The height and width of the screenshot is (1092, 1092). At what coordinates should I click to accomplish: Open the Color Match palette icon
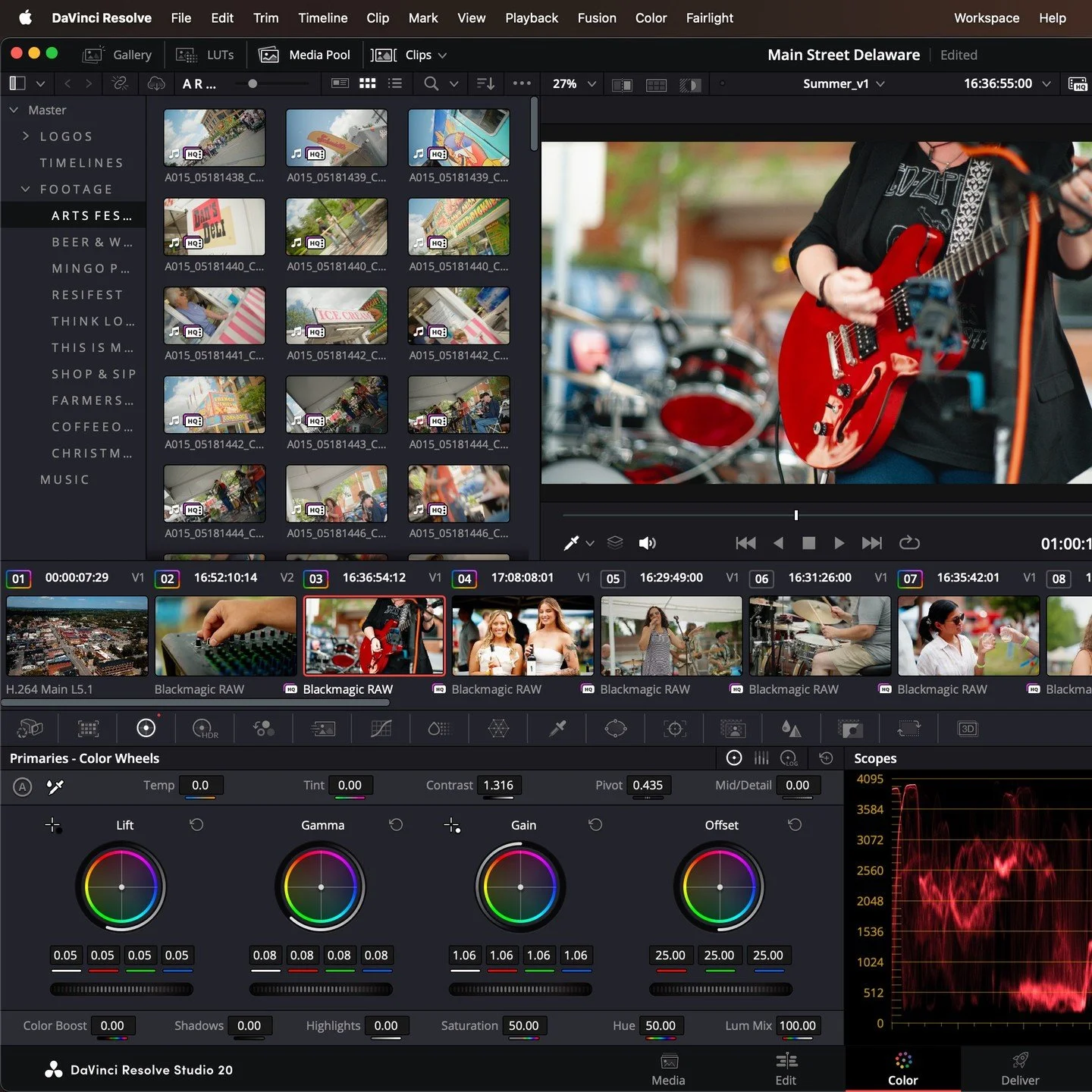point(88,729)
